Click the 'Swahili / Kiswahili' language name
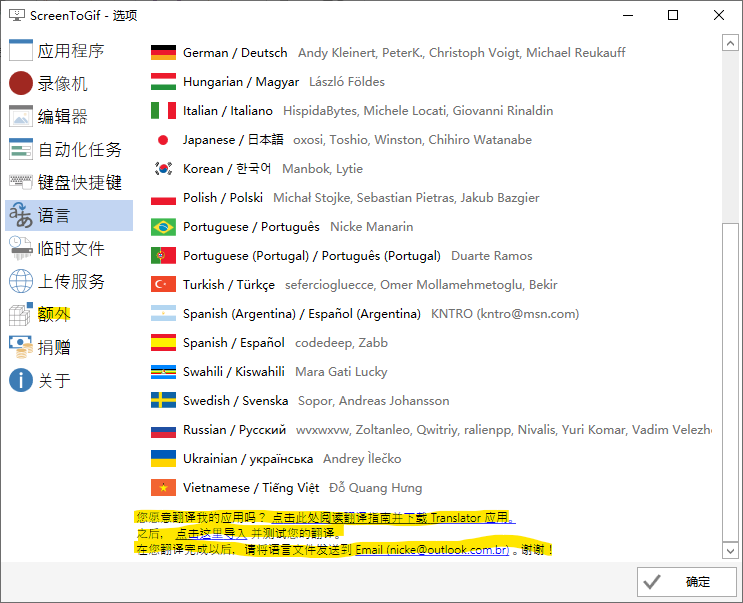 234,372
